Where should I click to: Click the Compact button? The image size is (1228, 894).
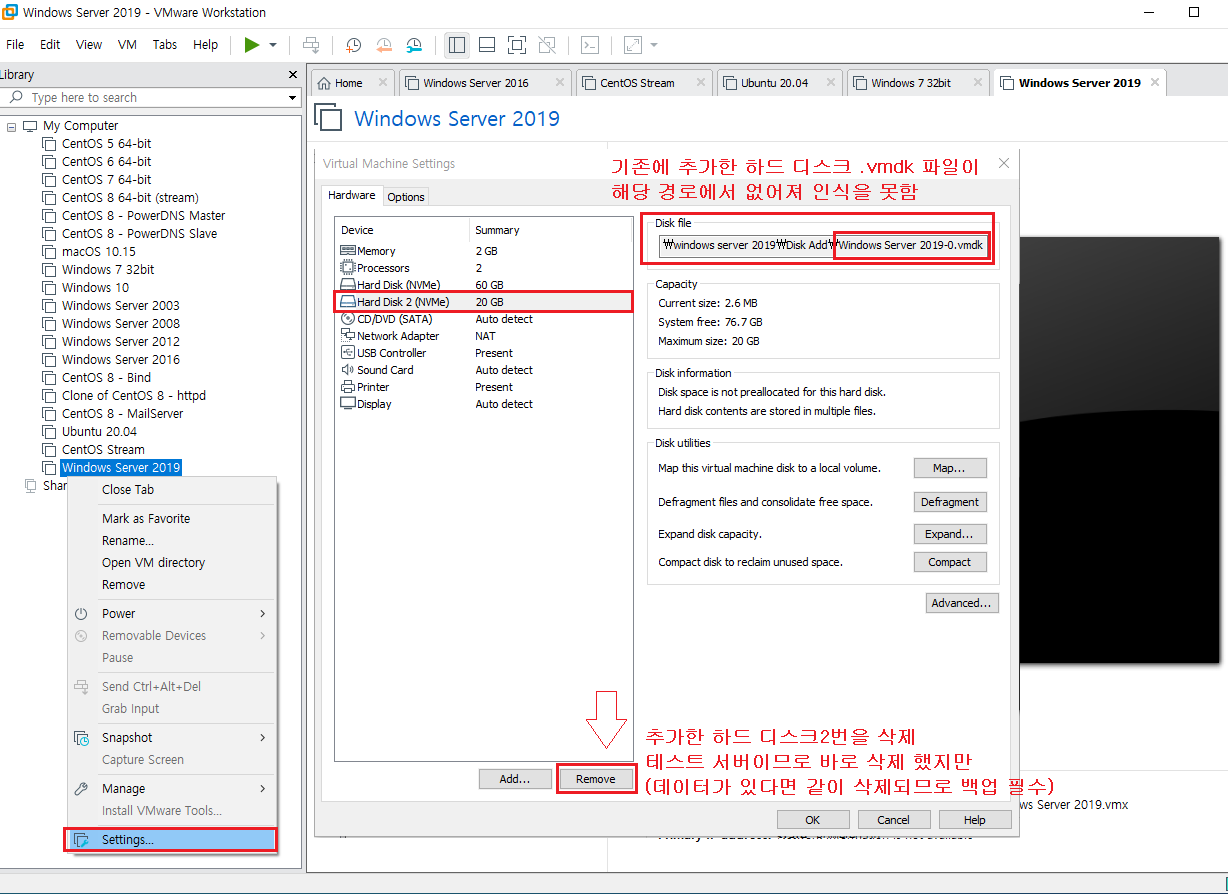pyautogui.click(x=950, y=562)
